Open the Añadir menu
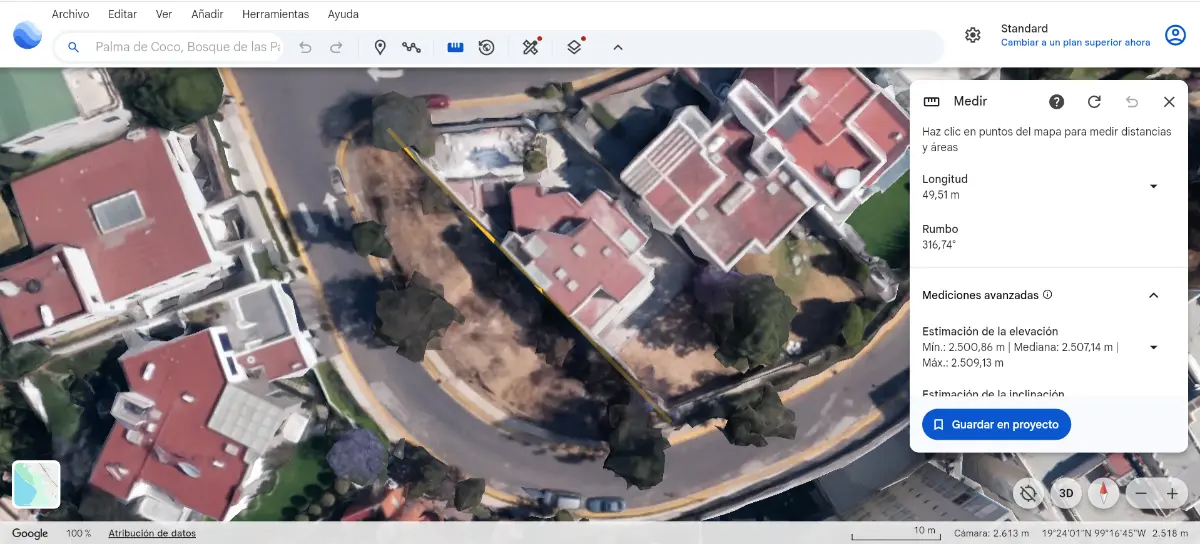Screen dimensions: 1200x544 [x=207, y=15]
